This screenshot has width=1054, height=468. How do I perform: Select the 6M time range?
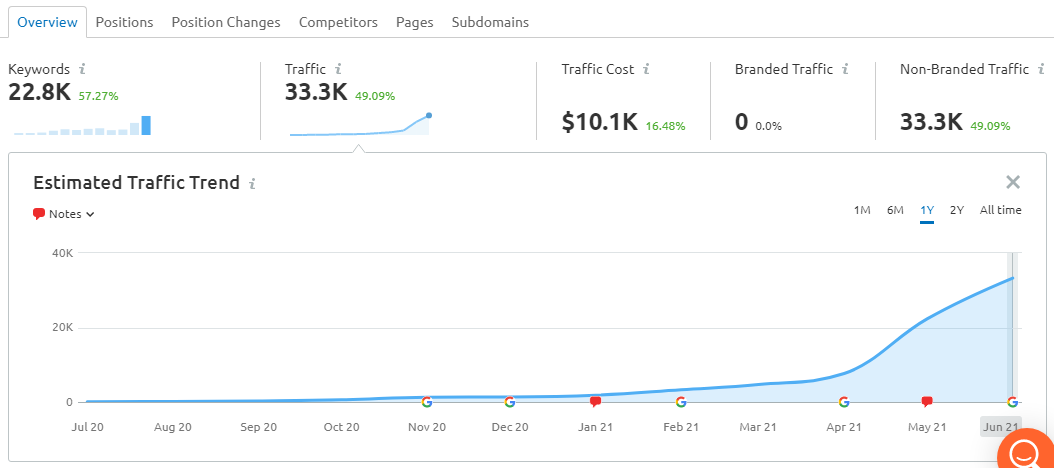tap(895, 210)
